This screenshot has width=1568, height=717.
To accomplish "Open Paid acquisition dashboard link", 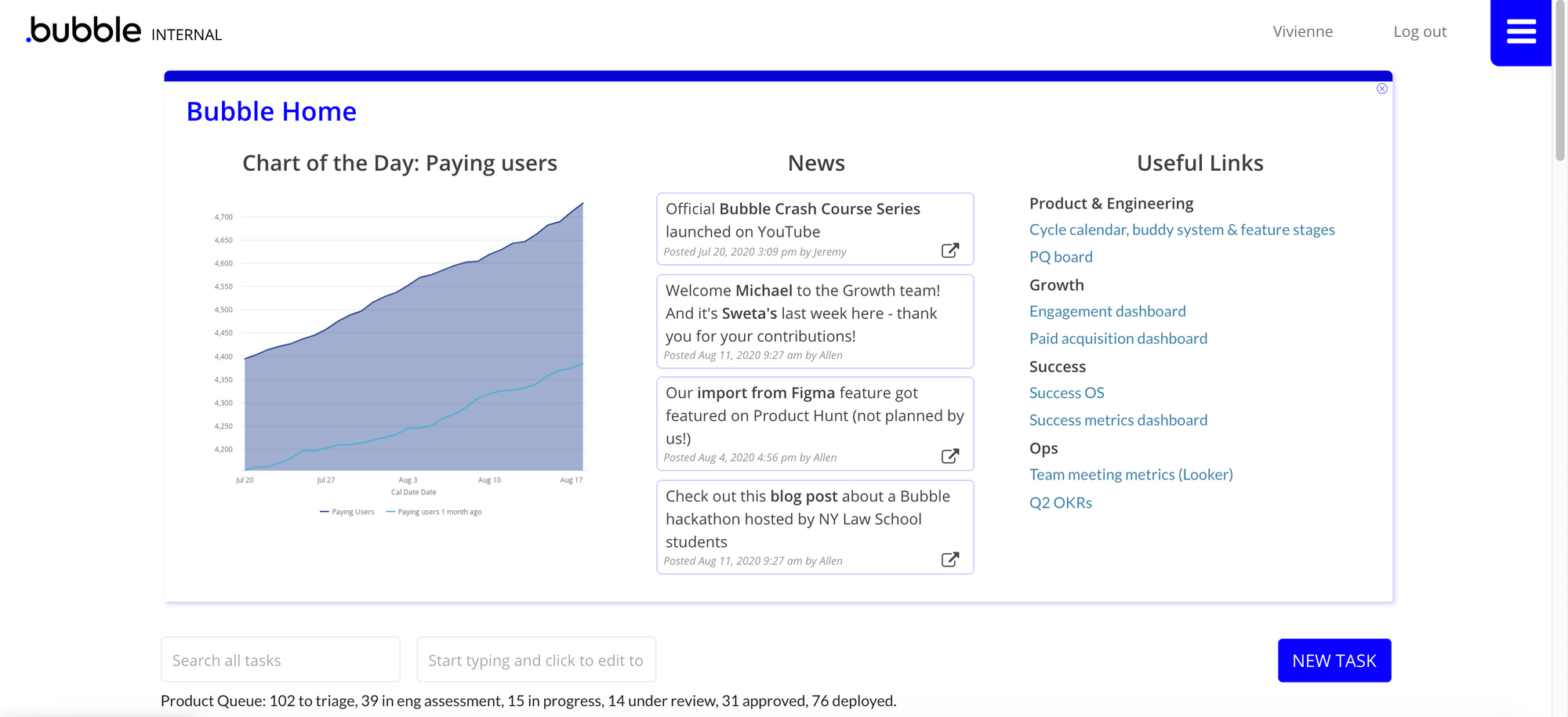I will tap(1117, 339).
